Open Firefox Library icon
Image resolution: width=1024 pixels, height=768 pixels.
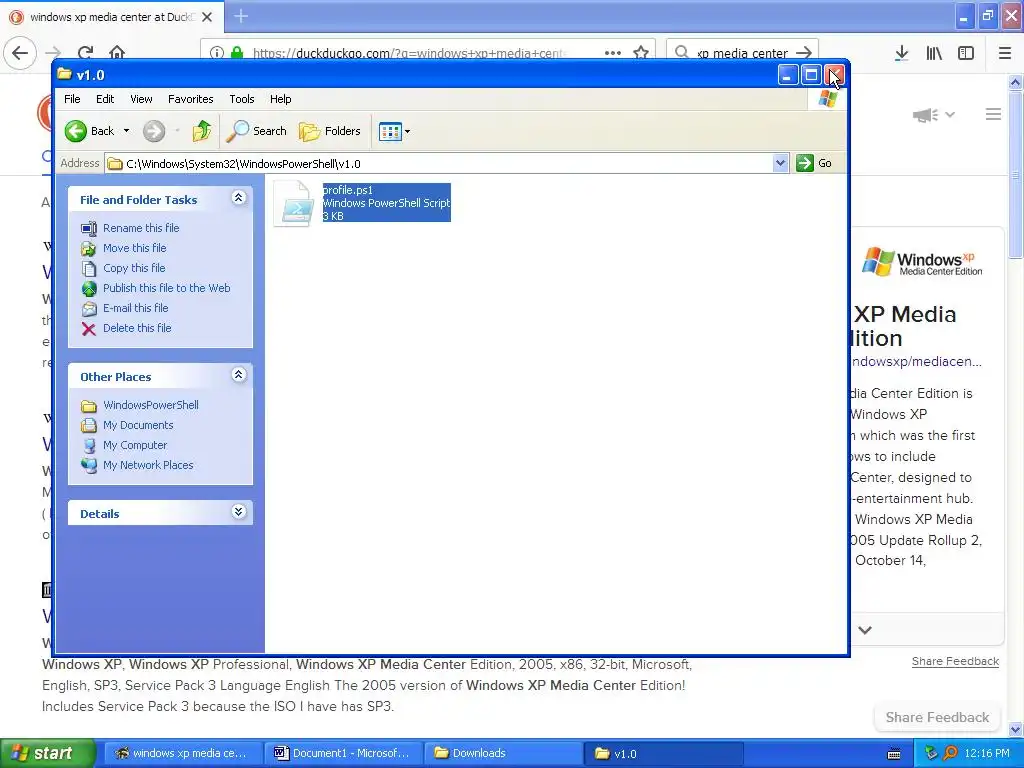click(934, 54)
